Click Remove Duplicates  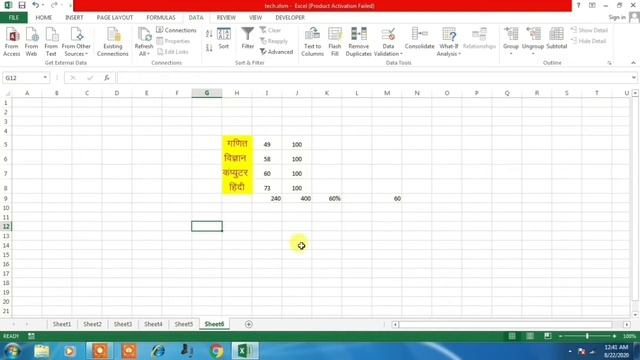coord(358,42)
